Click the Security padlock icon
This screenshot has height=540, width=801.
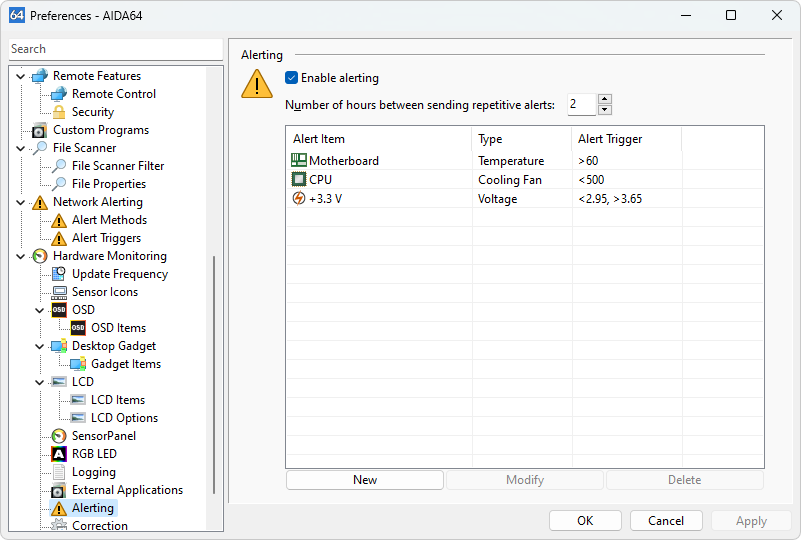click(59, 112)
